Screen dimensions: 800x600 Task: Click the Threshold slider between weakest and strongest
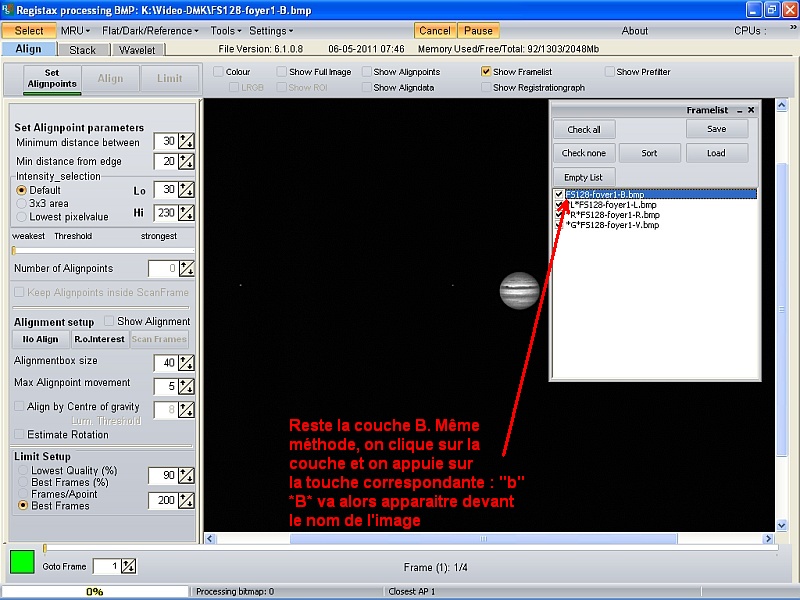[x=100, y=248]
